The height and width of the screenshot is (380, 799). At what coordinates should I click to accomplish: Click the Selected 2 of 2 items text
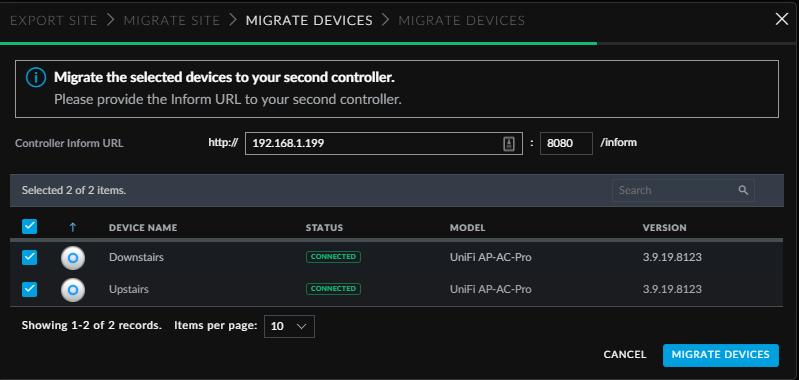coord(74,191)
